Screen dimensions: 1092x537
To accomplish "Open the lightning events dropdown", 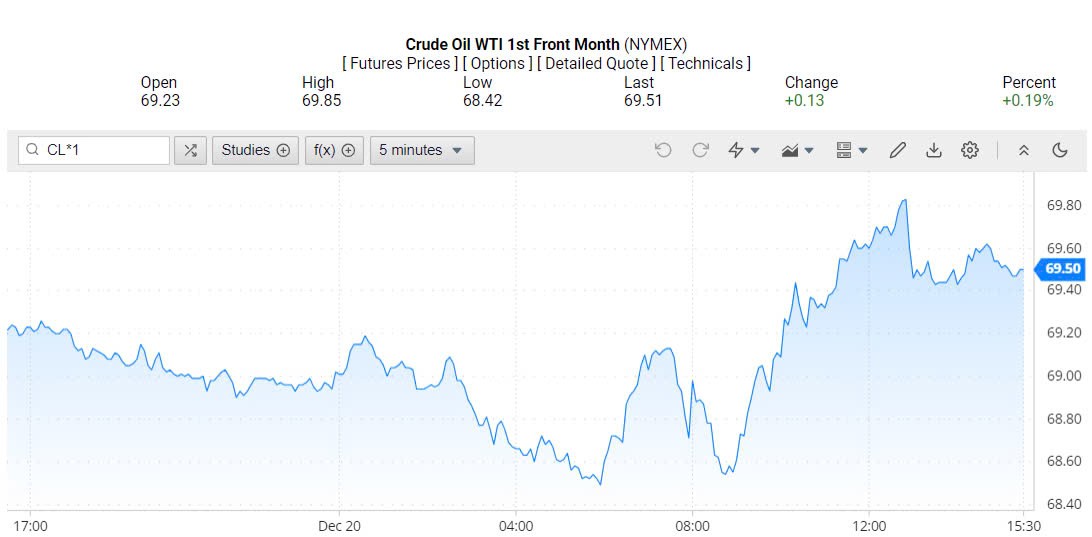I will coord(744,150).
